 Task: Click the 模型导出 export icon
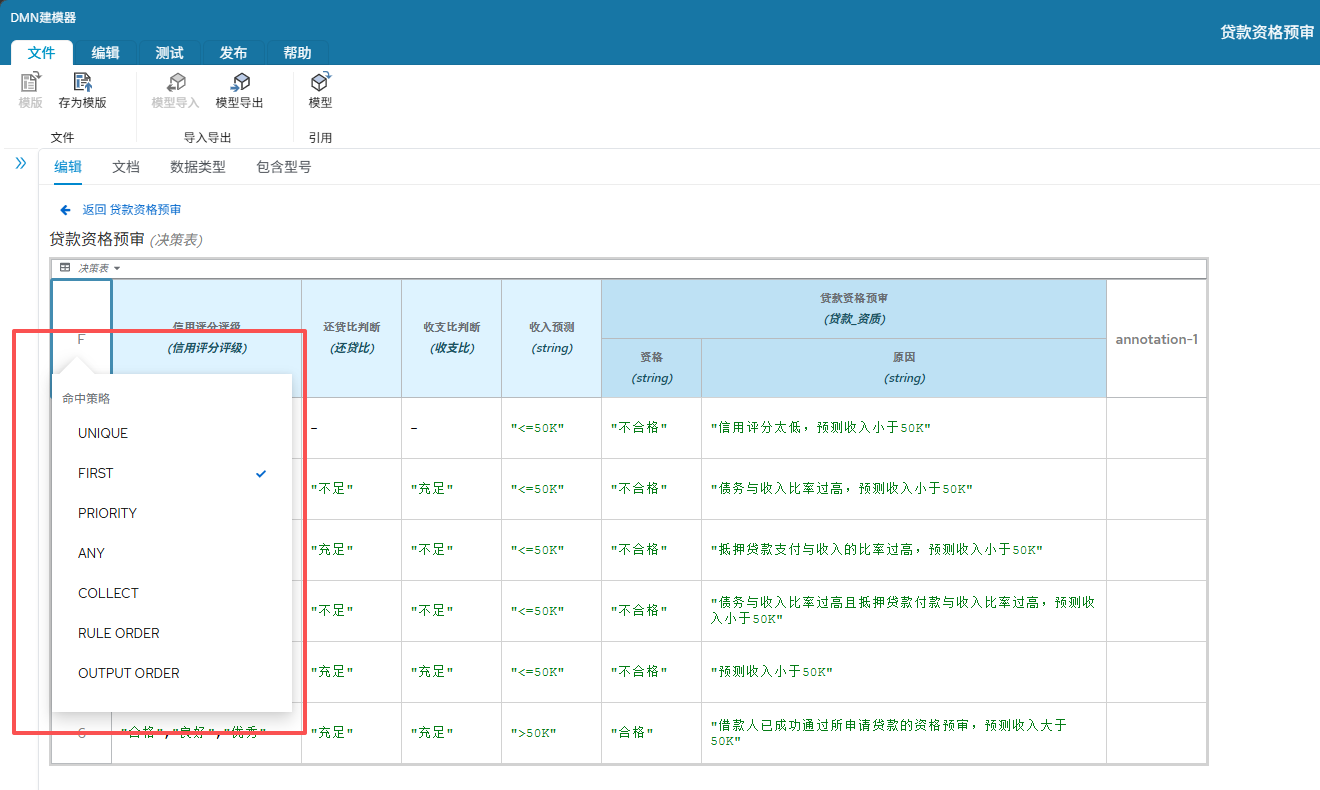coord(240,83)
